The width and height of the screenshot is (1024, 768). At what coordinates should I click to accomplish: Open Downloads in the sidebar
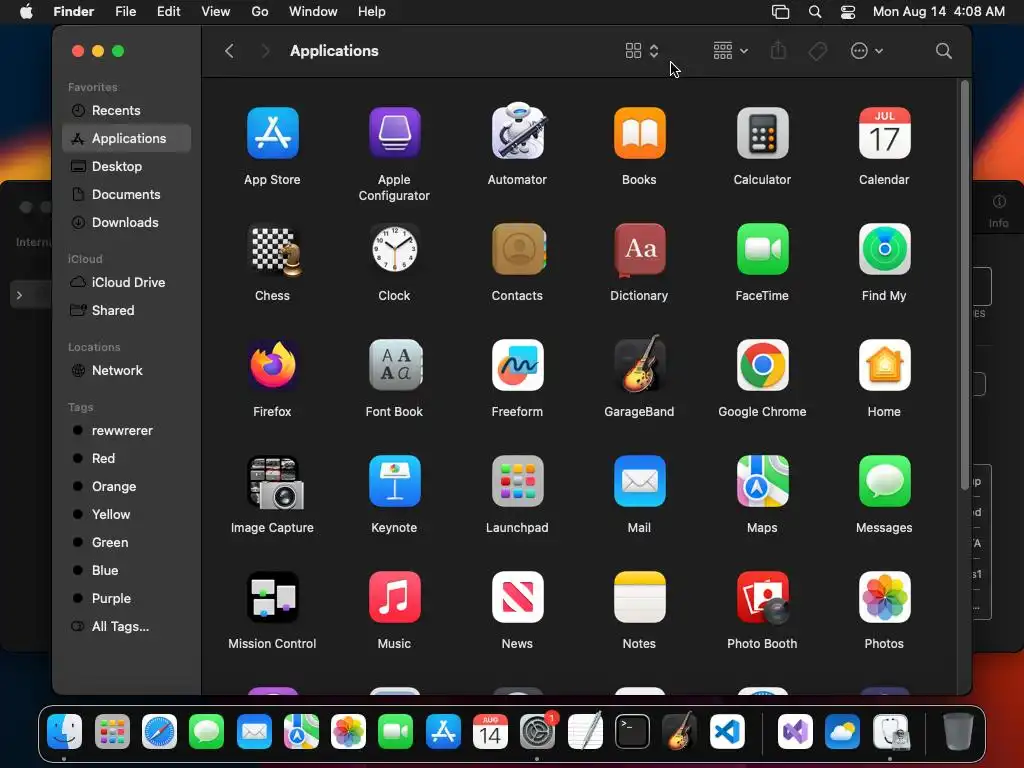pos(127,223)
